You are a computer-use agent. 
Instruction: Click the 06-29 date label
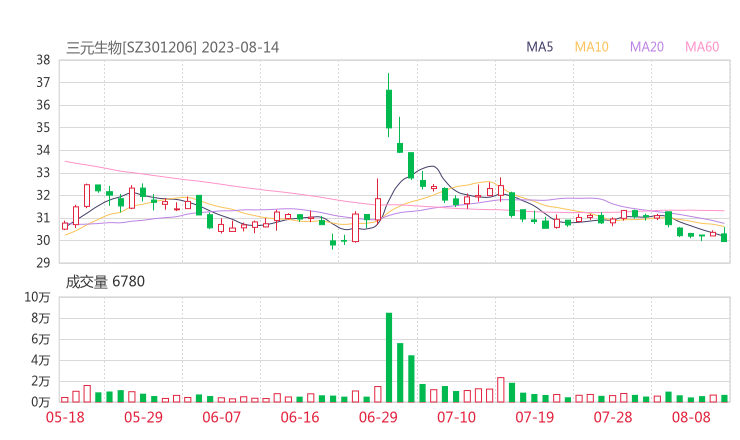(x=378, y=417)
